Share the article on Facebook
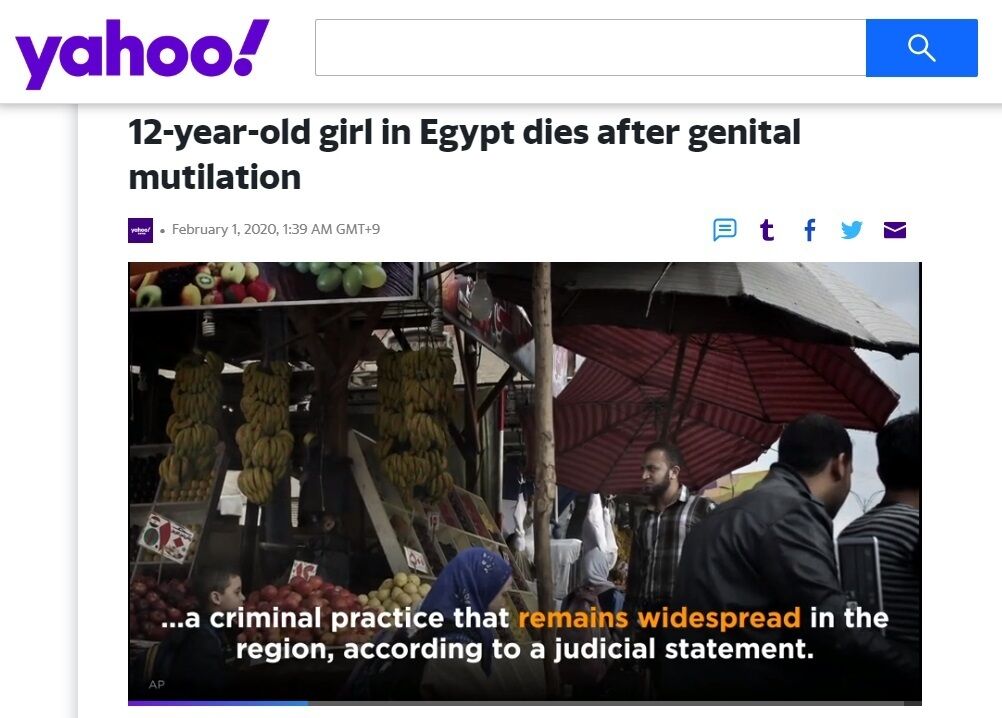The image size is (1002, 718). click(x=810, y=229)
